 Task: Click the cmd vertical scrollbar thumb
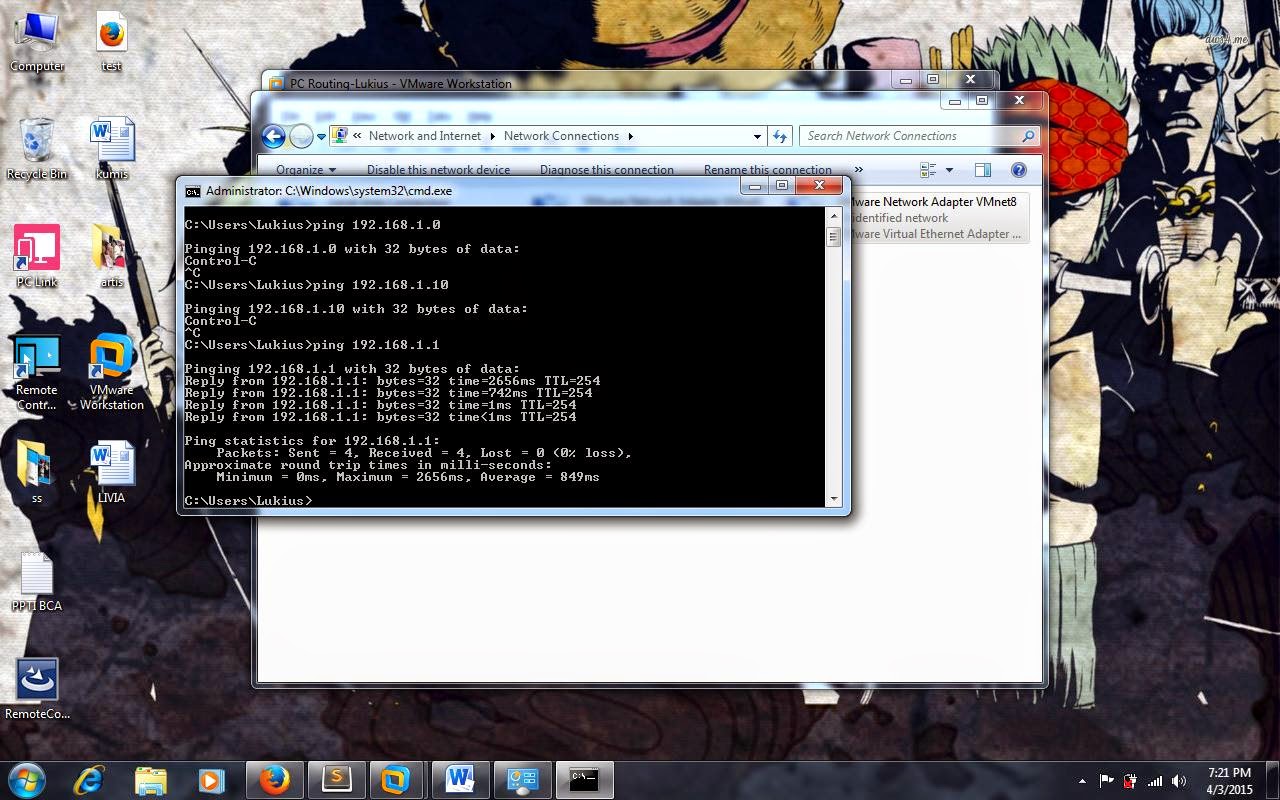(x=833, y=237)
